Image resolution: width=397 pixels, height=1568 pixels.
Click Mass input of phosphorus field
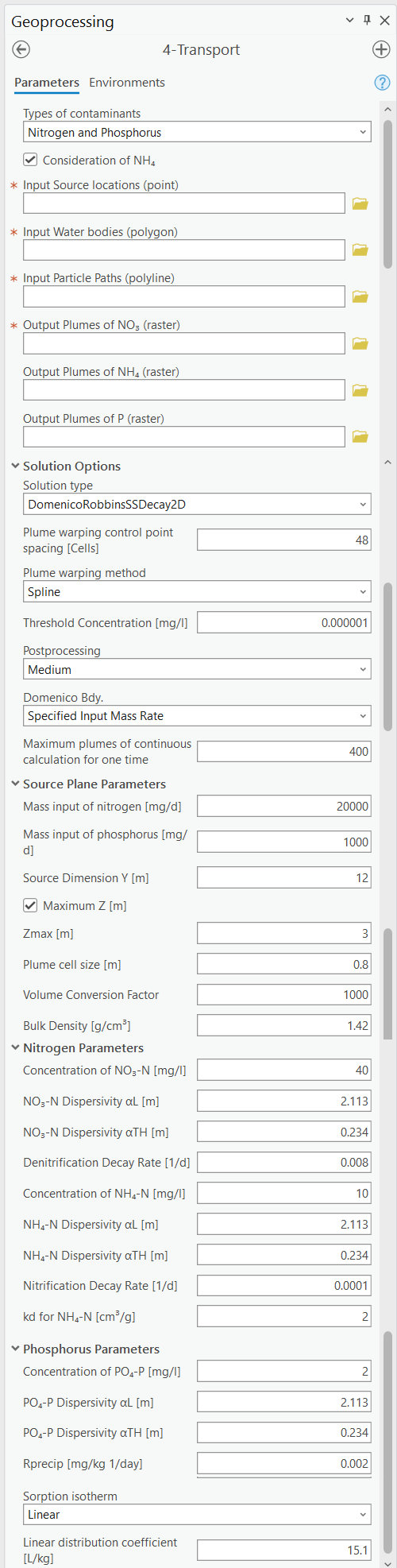point(284,842)
